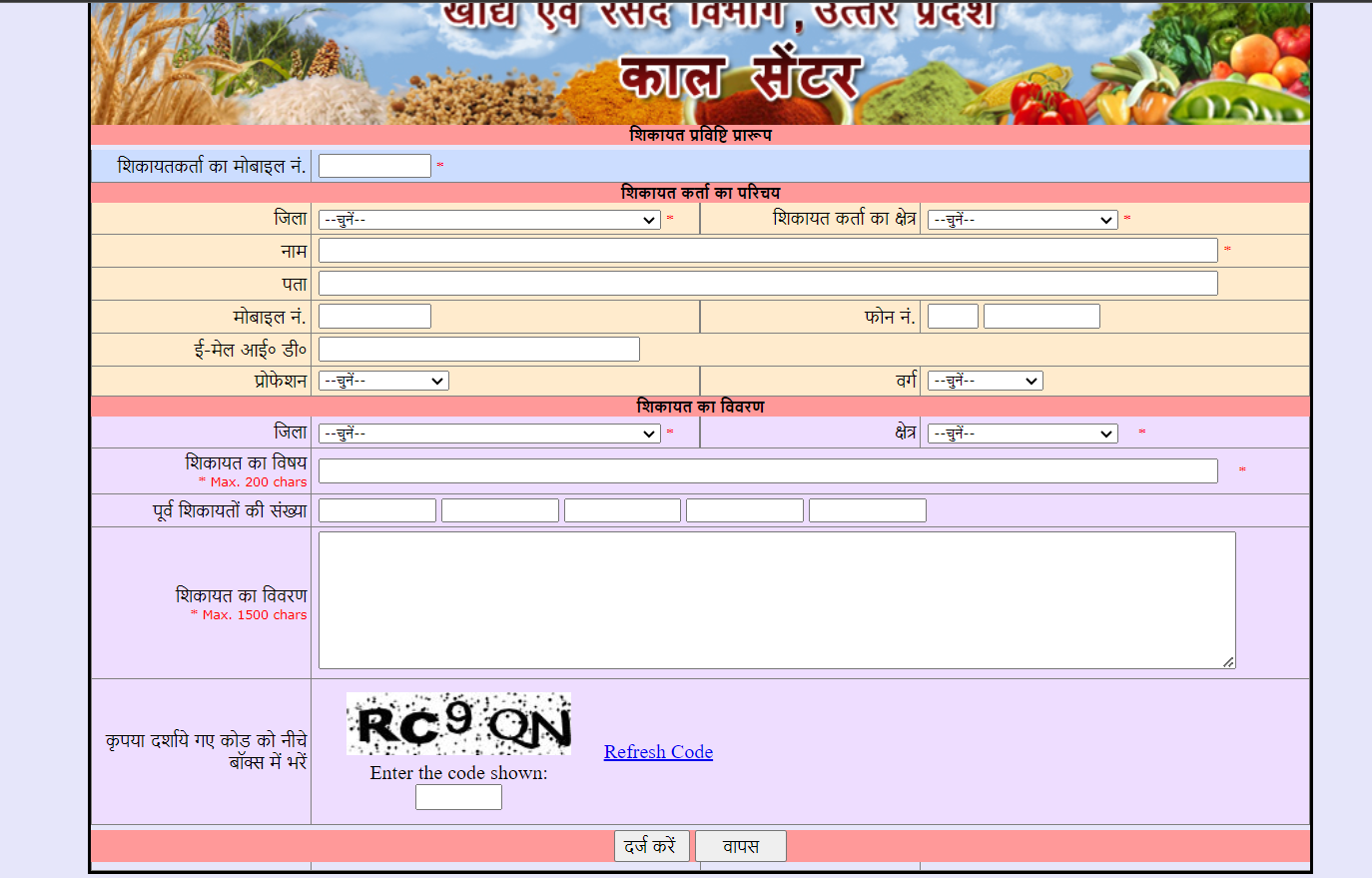
Task: Click the फोन नं. area code box
Action: click(x=952, y=315)
